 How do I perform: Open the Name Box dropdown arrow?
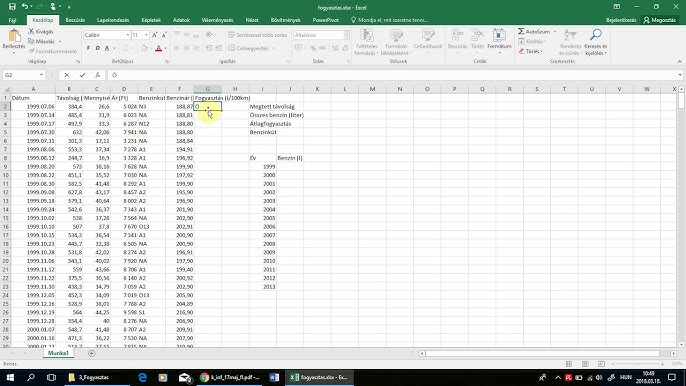tap(41, 75)
